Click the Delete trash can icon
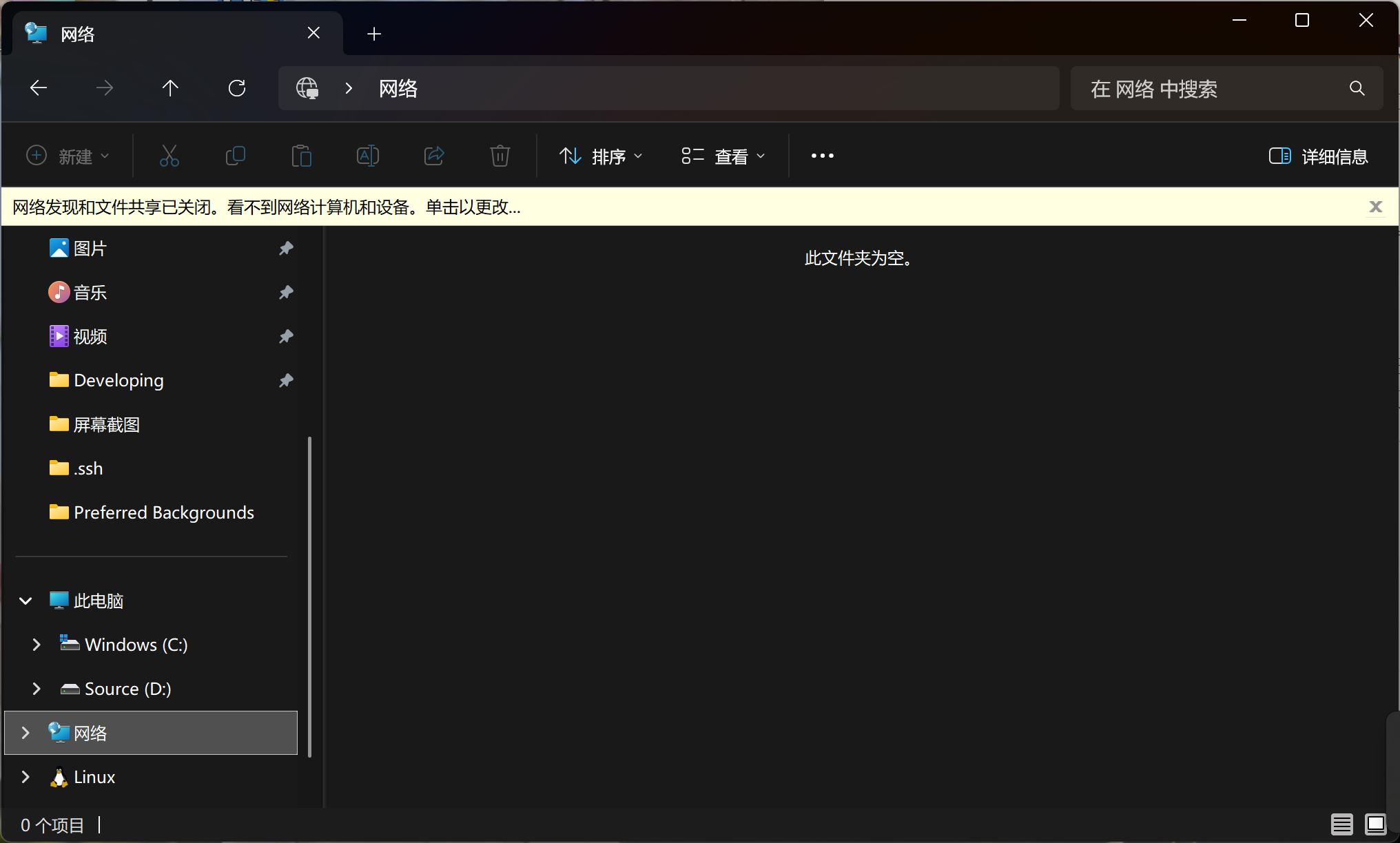Viewport: 1400px width, 843px height. pos(500,156)
